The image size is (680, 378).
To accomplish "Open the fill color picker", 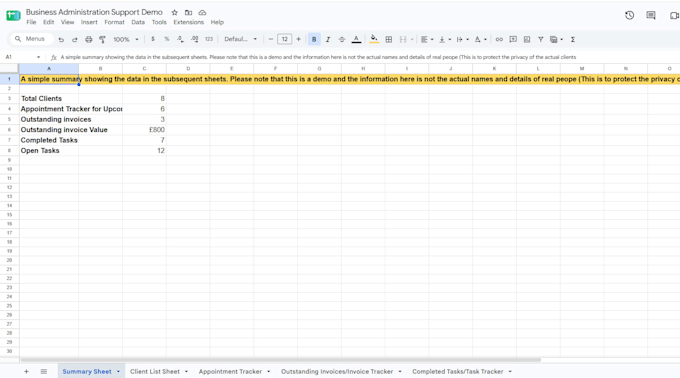I will point(373,39).
